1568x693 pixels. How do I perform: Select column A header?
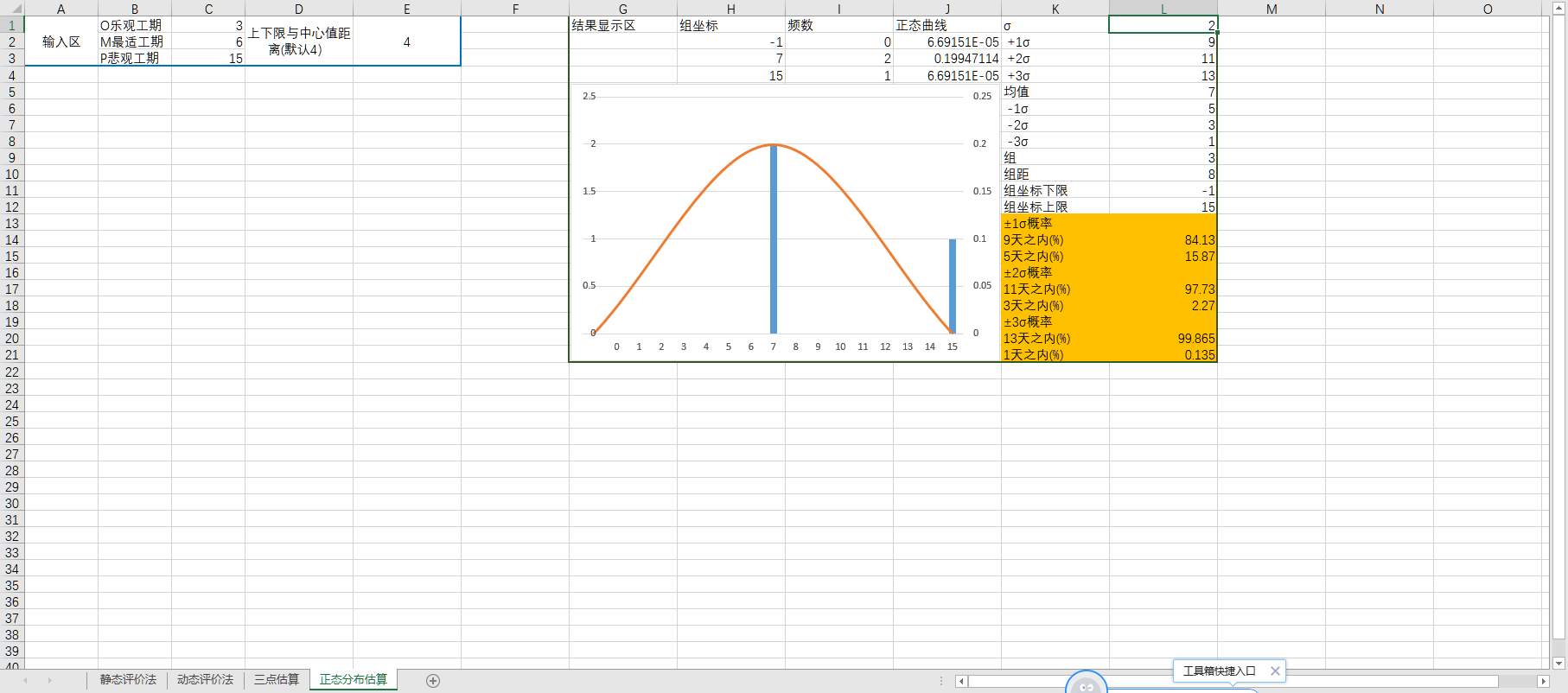[x=61, y=10]
